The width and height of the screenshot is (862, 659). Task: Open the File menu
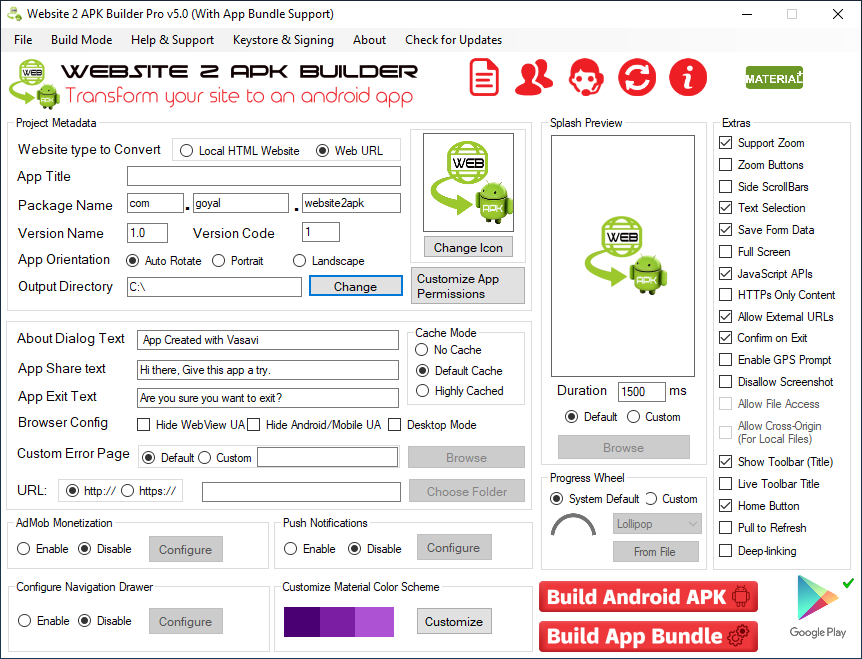[x=23, y=40]
